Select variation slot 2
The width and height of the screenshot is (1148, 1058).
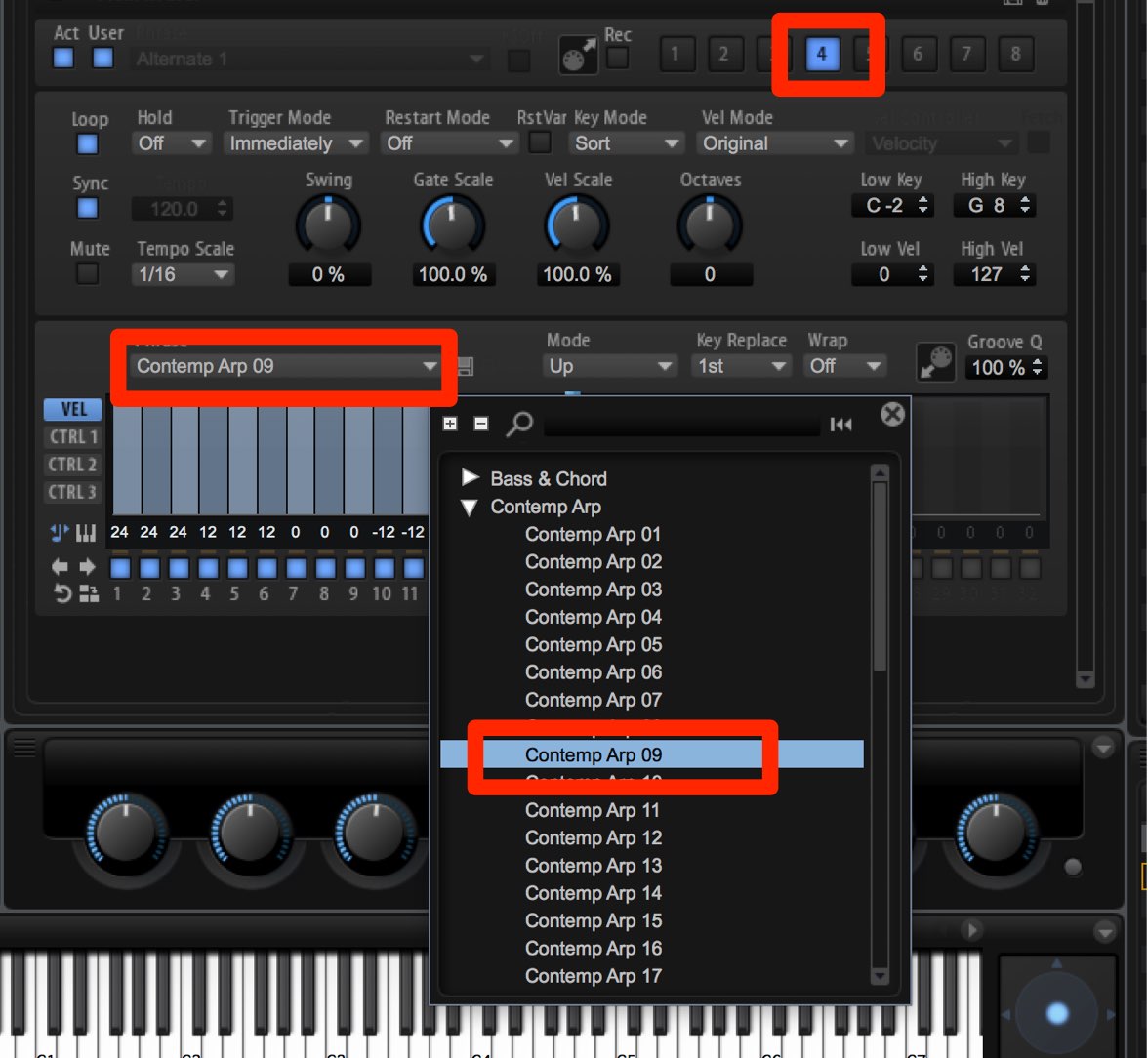click(723, 54)
